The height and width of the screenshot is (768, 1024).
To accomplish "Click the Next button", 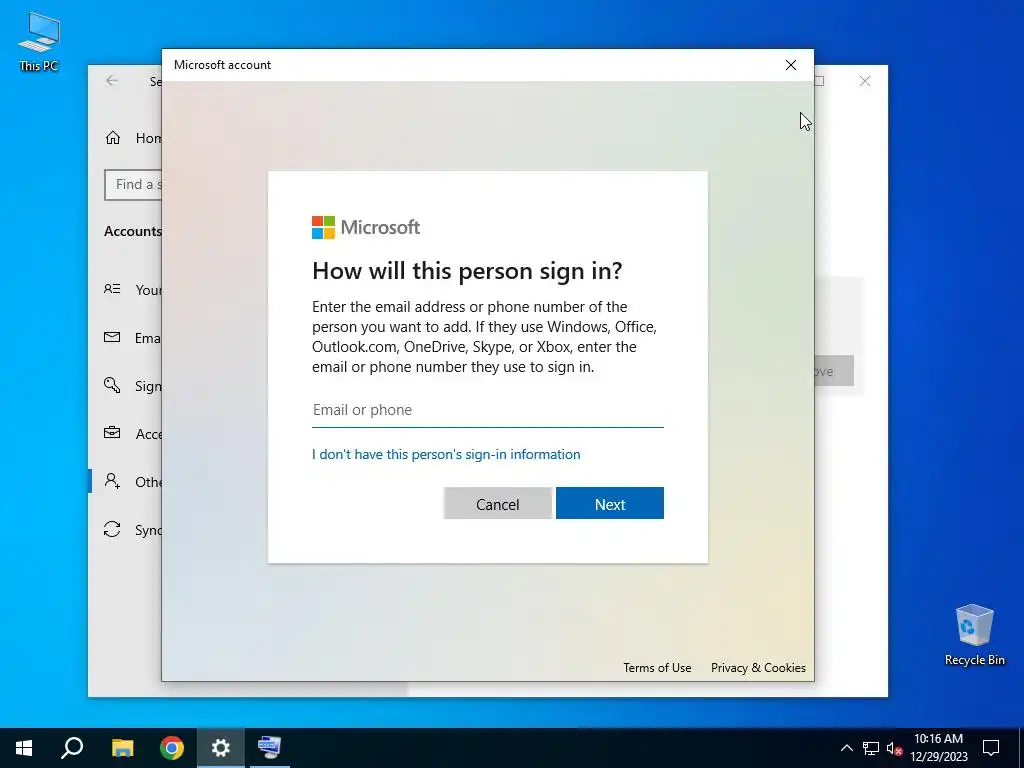I will click(x=610, y=504).
